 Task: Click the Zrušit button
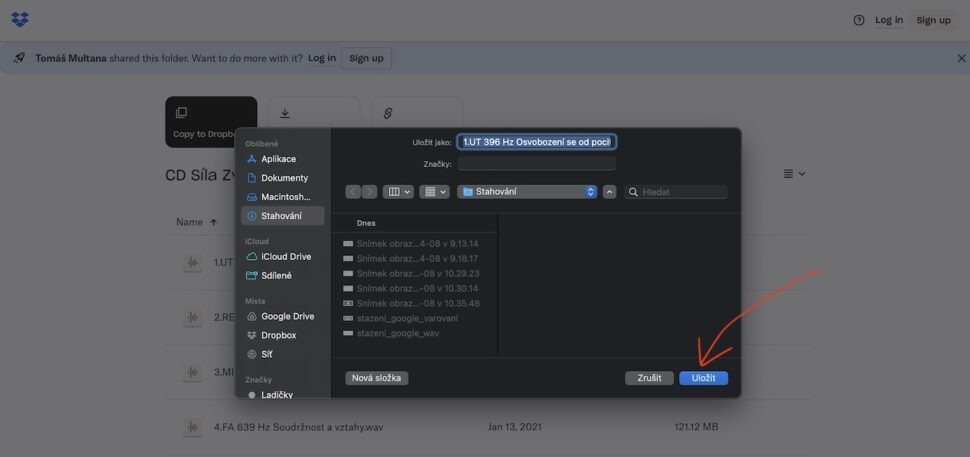point(649,378)
